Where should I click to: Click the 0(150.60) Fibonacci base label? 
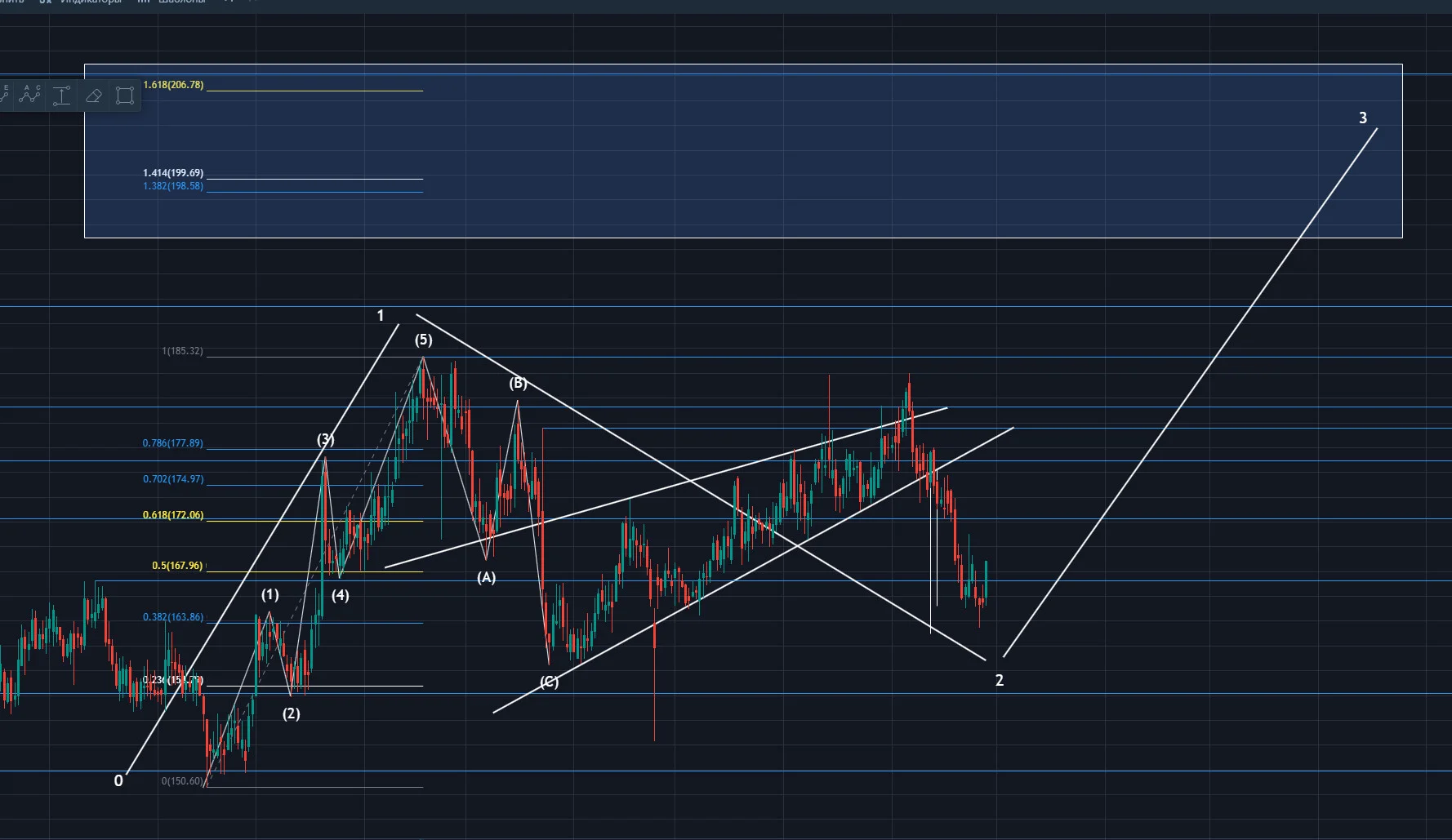(x=182, y=781)
